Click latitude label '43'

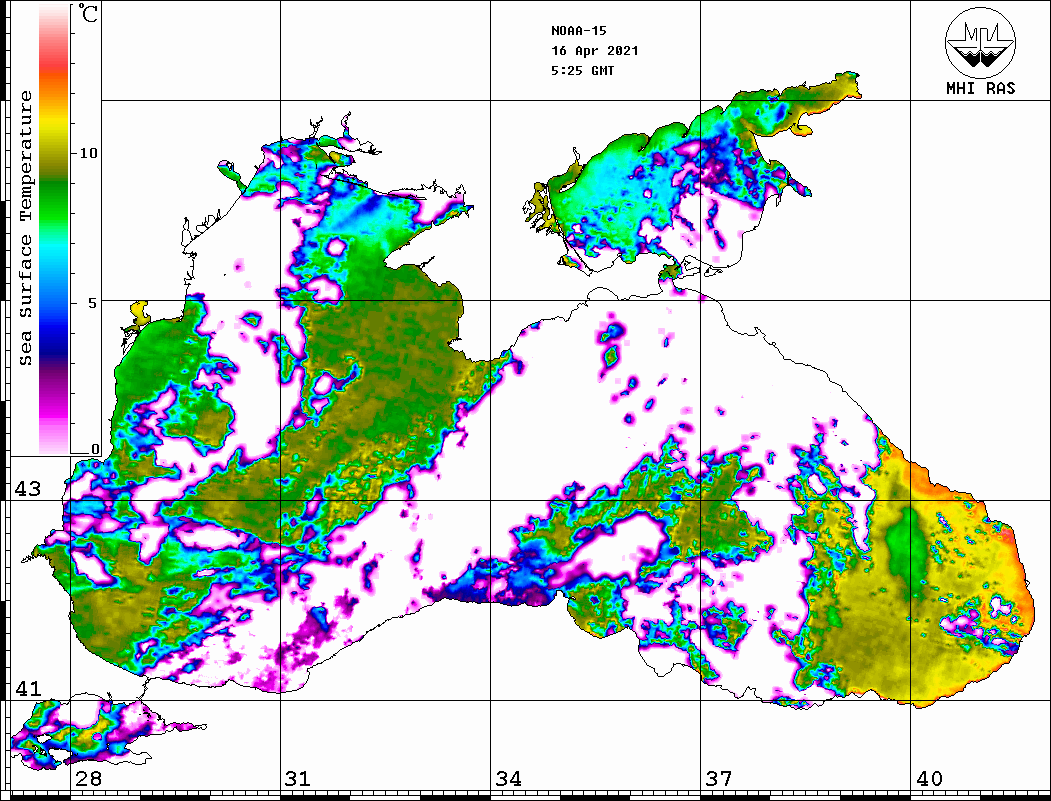[27, 489]
